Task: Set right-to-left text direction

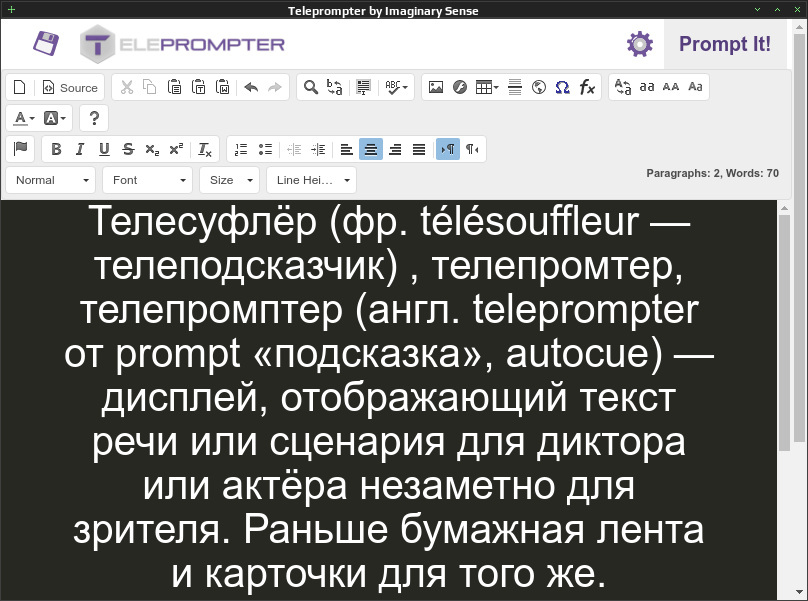Action: pyautogui.click(x=472, y=149)
